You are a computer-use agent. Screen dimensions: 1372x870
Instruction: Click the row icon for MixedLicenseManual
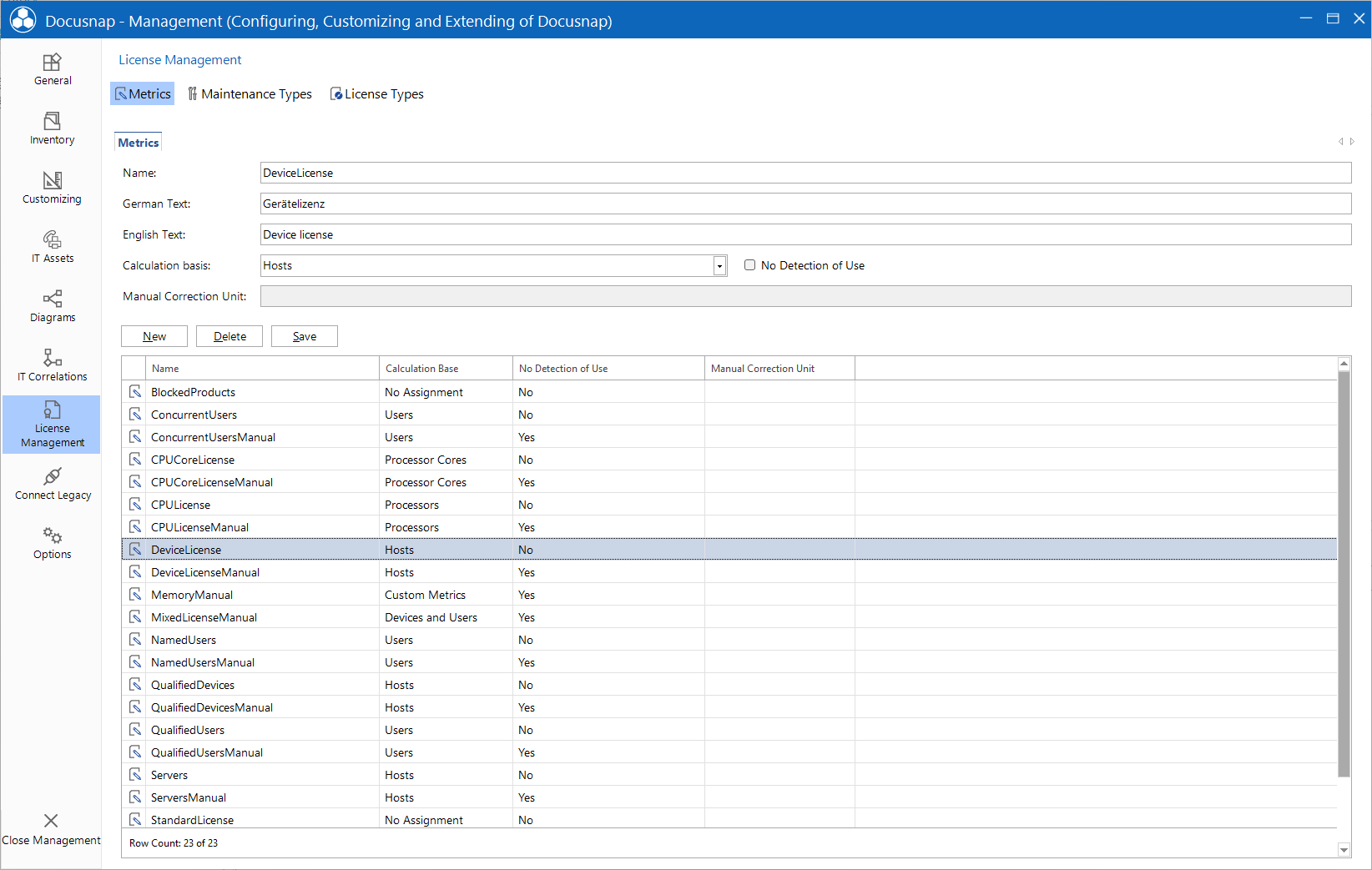pos(135,616)
